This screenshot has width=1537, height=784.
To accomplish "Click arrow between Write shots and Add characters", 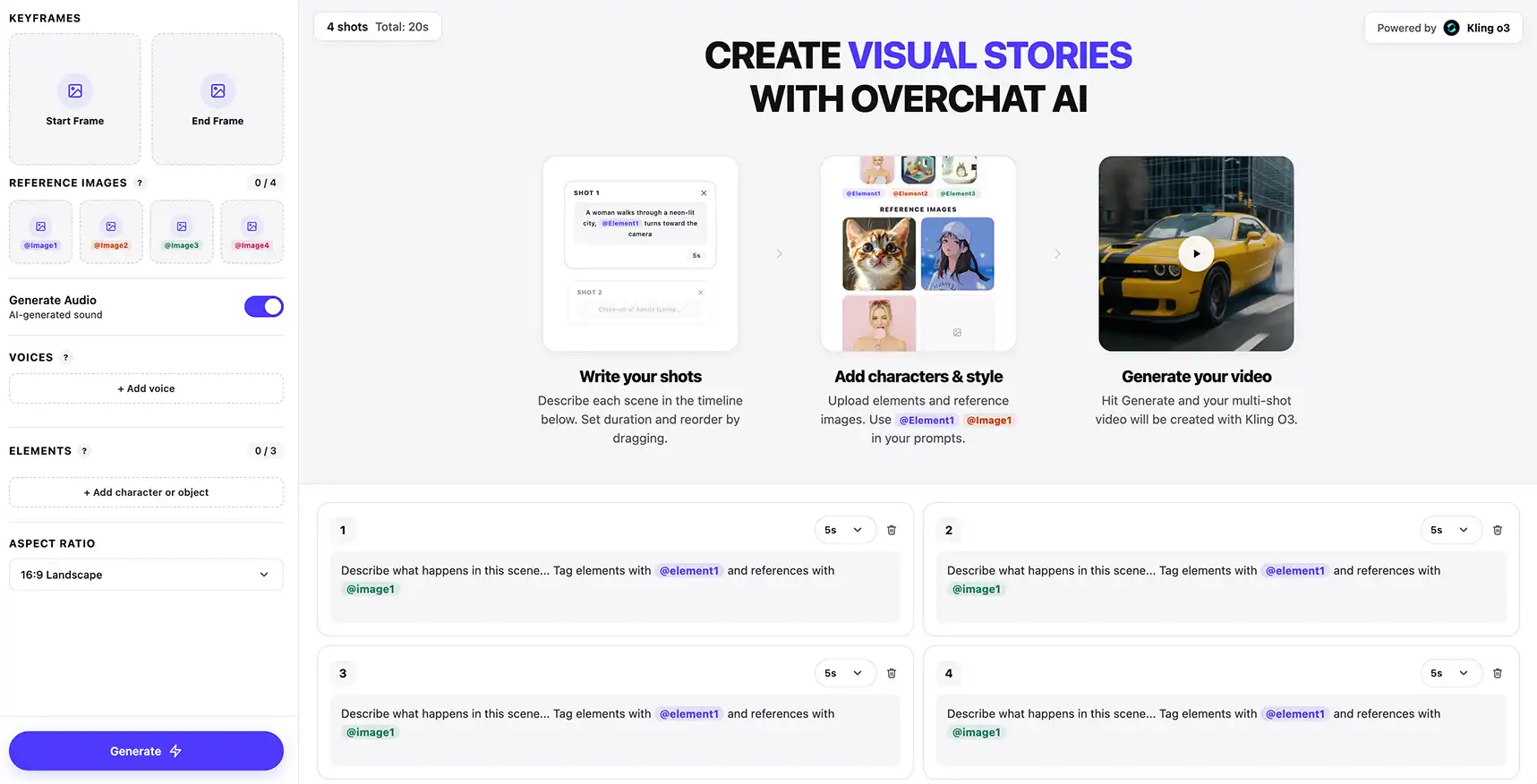I will click(x=780, y=254).
